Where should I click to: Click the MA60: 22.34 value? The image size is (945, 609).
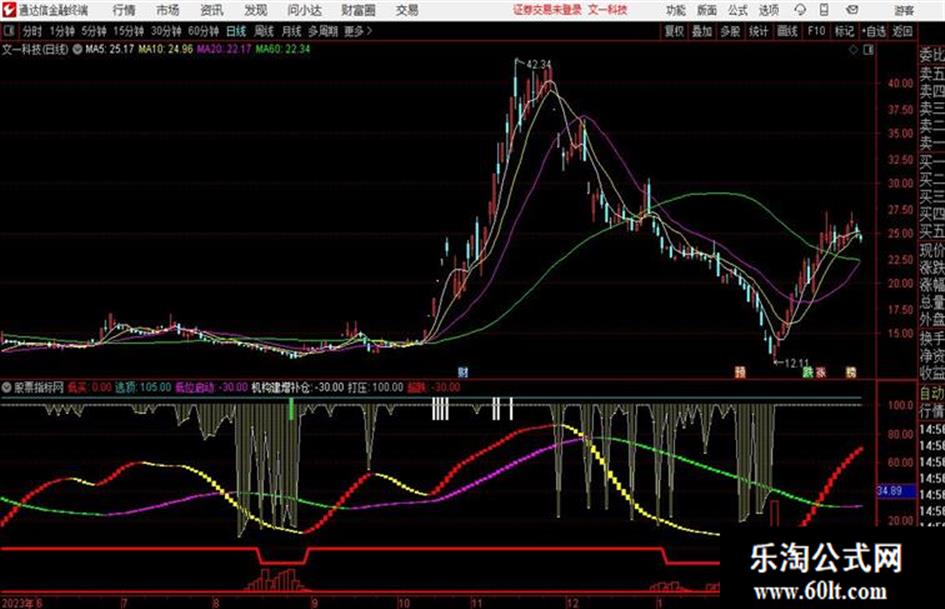pos(283,49)
